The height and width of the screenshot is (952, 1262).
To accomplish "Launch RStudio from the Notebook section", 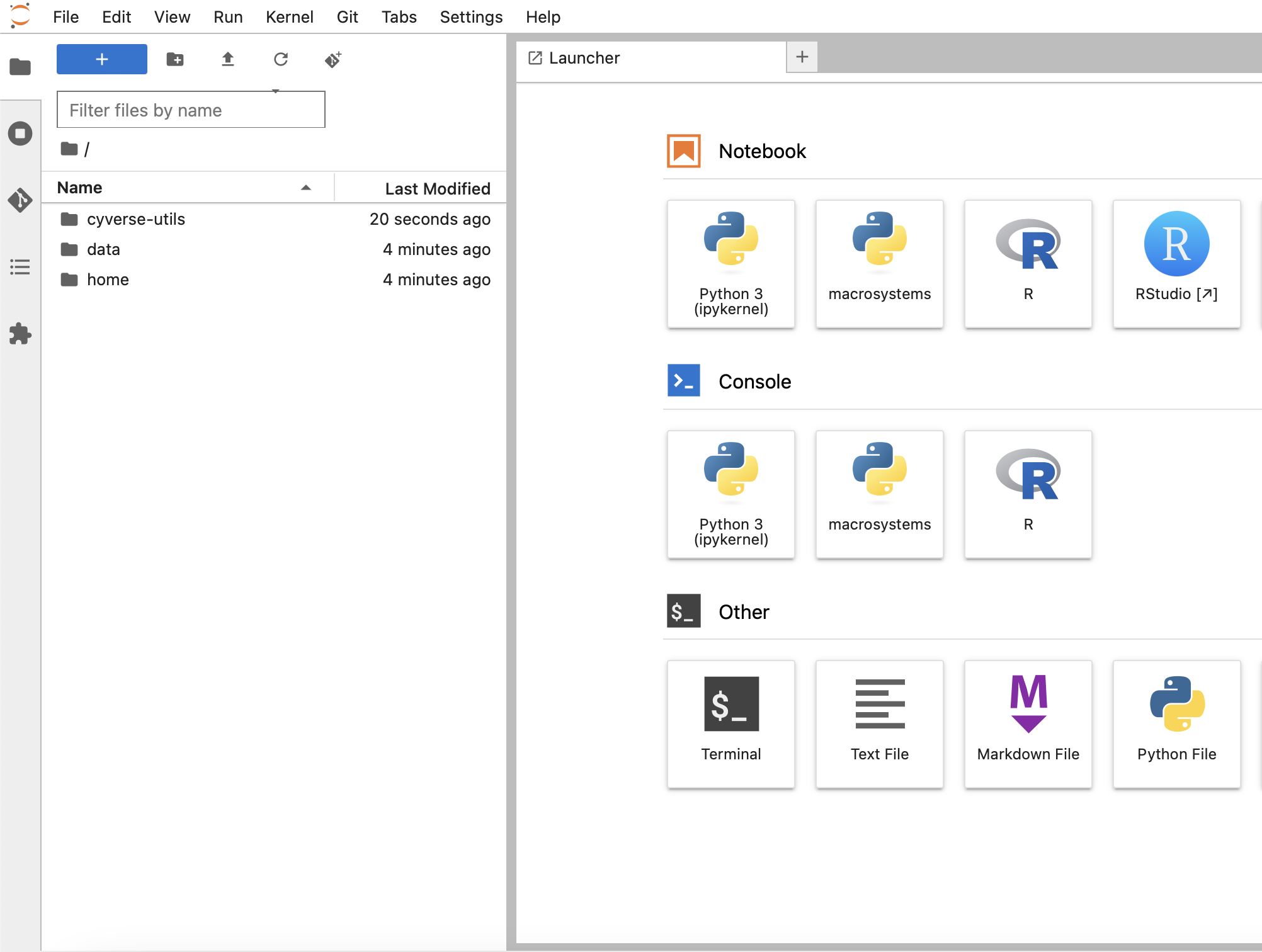I will tap(1176, 263).
